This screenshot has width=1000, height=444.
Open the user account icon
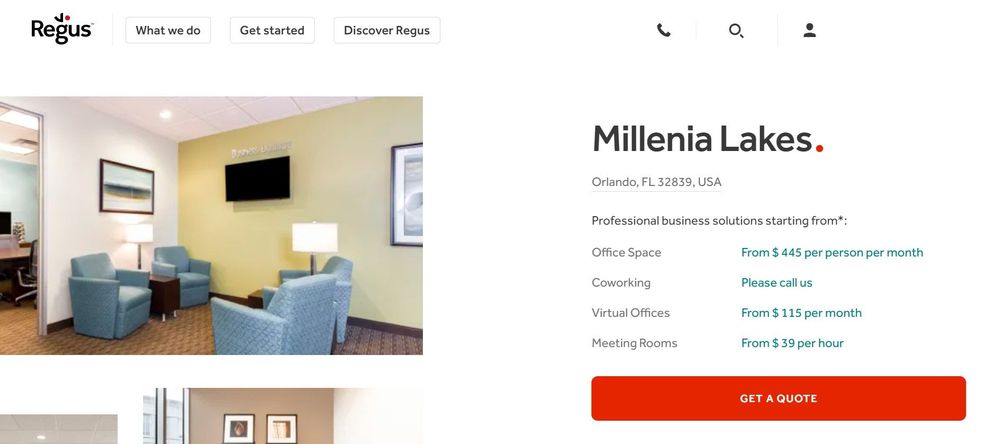coord(809,30)
